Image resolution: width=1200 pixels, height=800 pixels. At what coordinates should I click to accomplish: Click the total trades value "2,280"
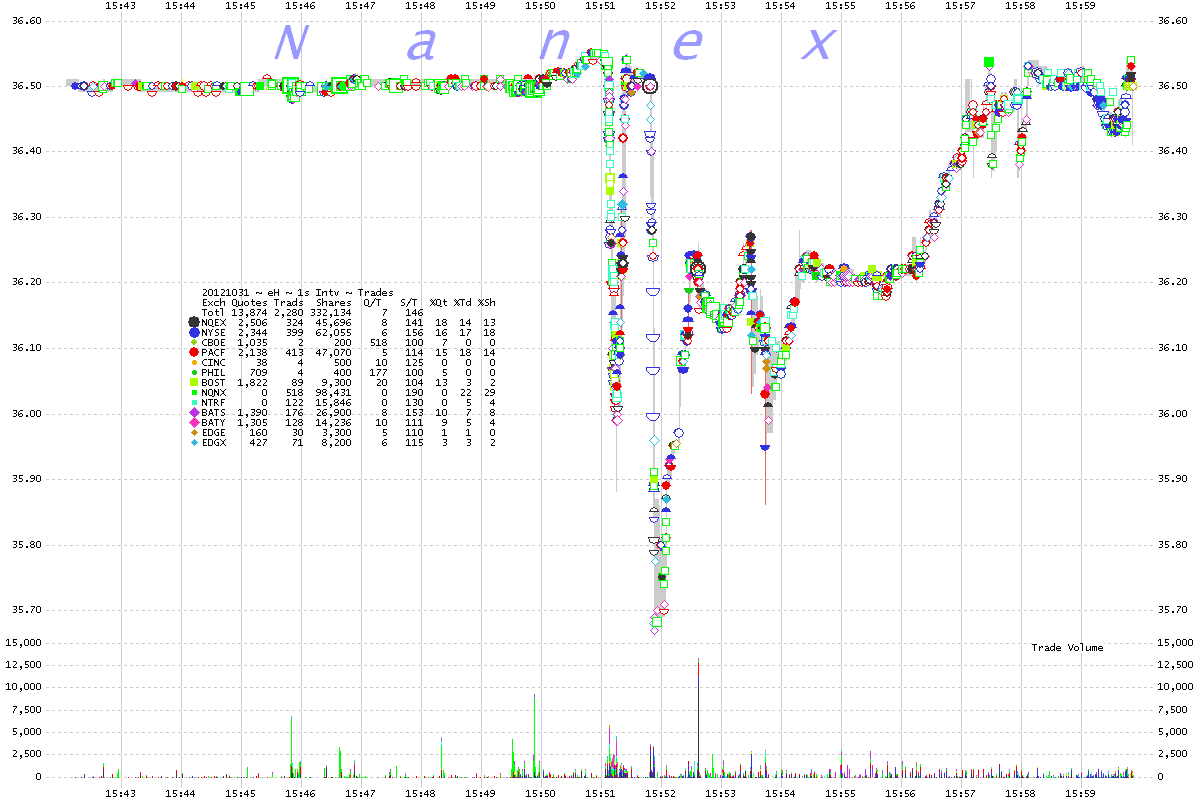tap(289, 312)
